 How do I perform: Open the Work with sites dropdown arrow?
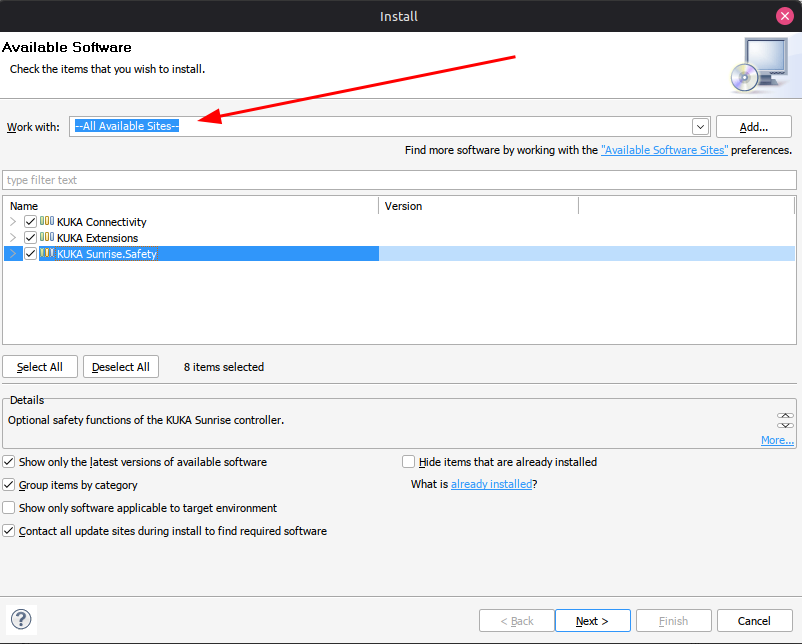click(700, 126)
